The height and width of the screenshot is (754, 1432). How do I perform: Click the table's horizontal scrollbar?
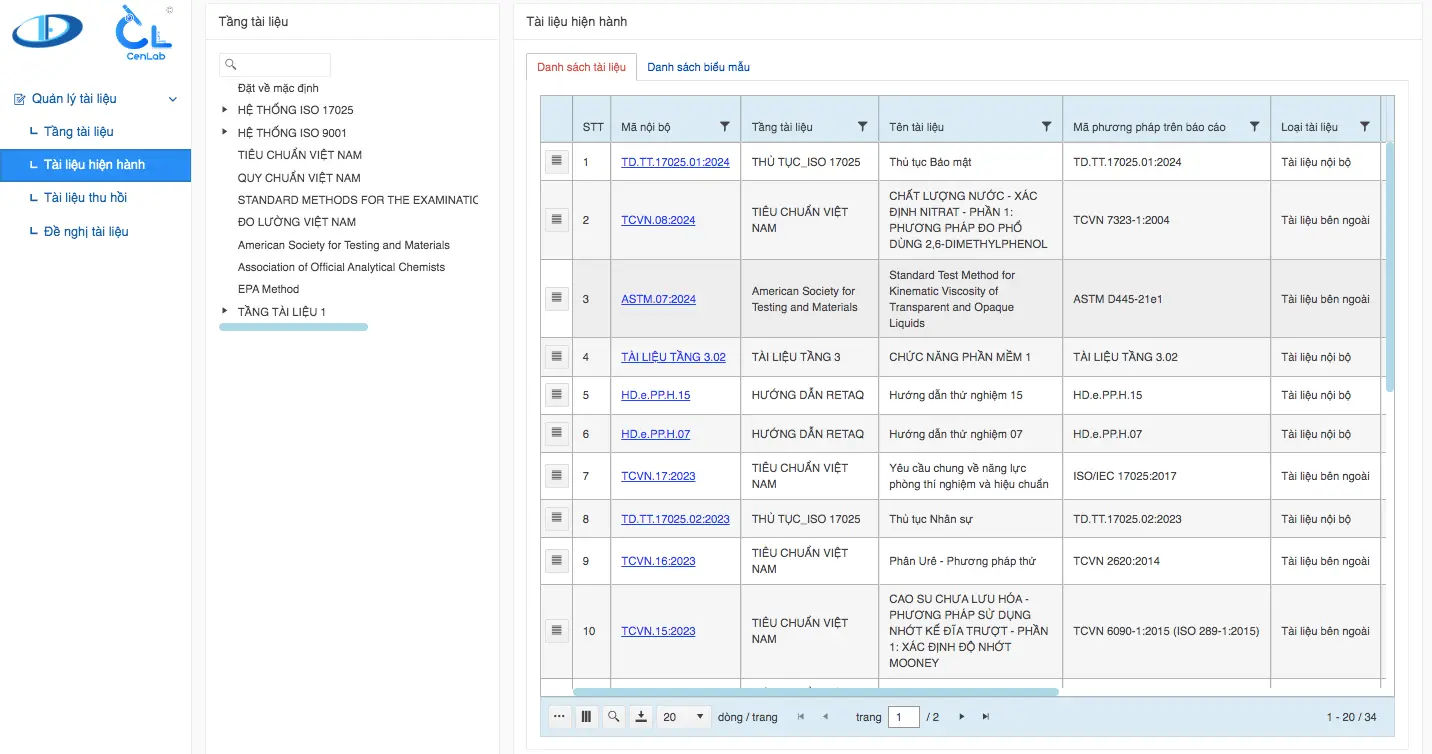click(x=815, y=691)
